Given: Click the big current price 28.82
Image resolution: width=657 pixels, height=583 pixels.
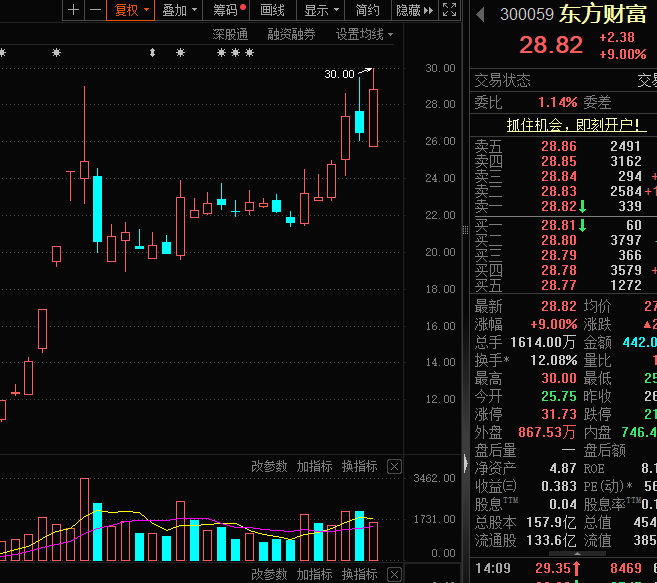Looking at the screenshot, I should pyautogui.click(x=551, y=45).
